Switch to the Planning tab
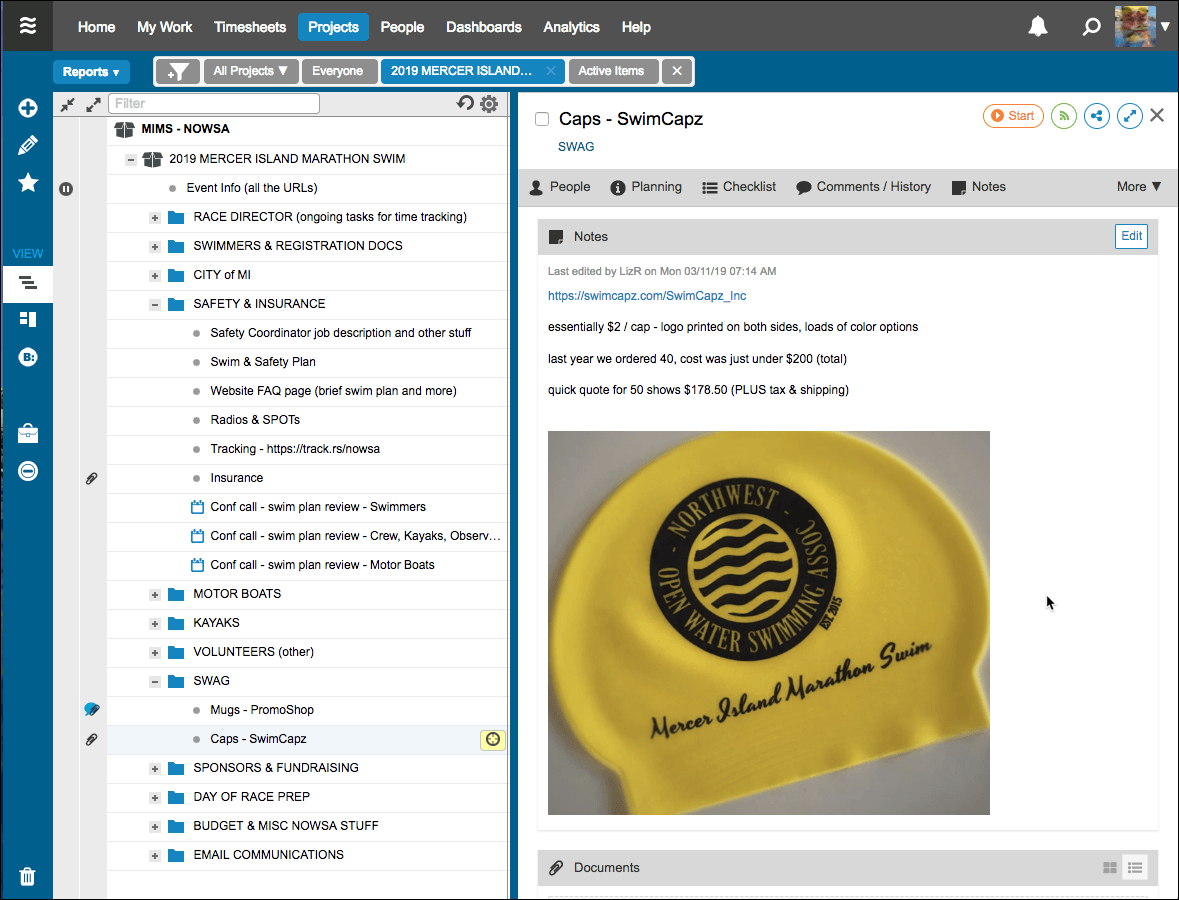This screenshot has height=900, width=1179. [x=646, y=186]
